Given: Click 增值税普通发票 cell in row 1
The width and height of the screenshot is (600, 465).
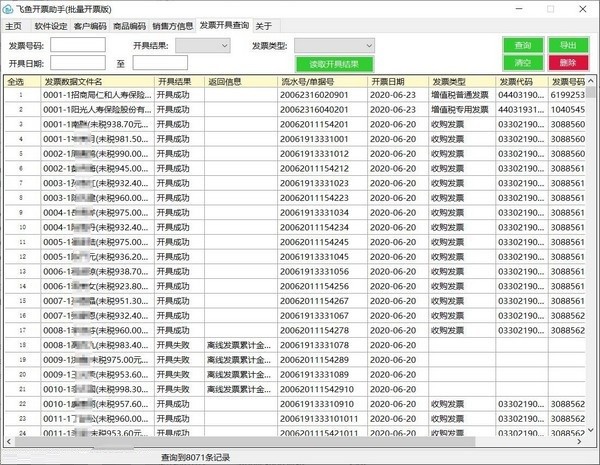Looking at the screenshot, I should [460, 95].
